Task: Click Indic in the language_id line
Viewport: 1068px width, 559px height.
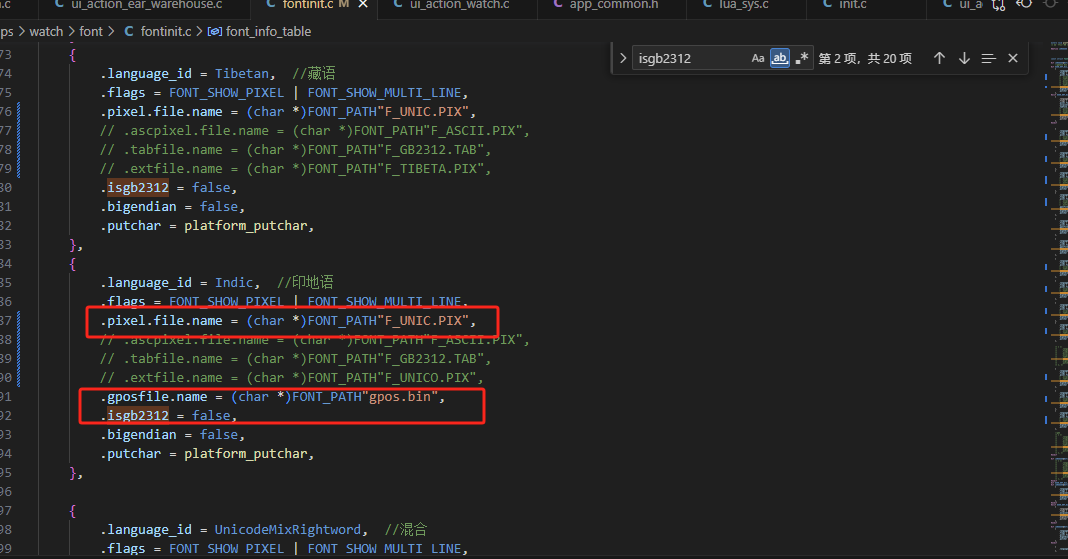Action: (234, 283)
